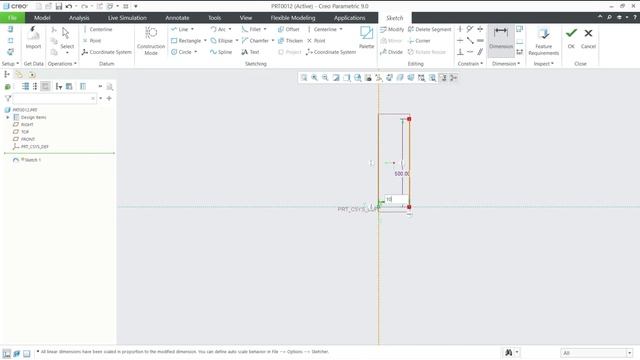Switch to the View tab

246,18
